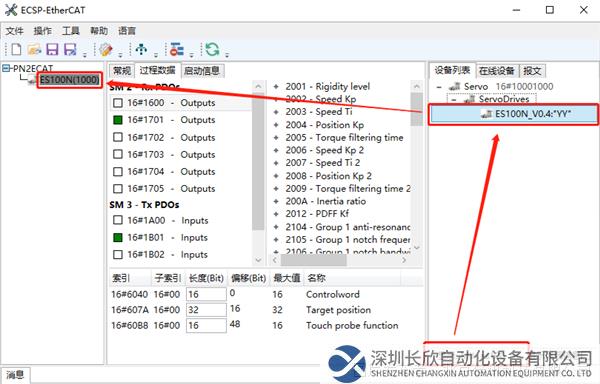Screen dimensions: 600x384
Task: Open a project using the folder icon
Action: [x=34, y=50]
